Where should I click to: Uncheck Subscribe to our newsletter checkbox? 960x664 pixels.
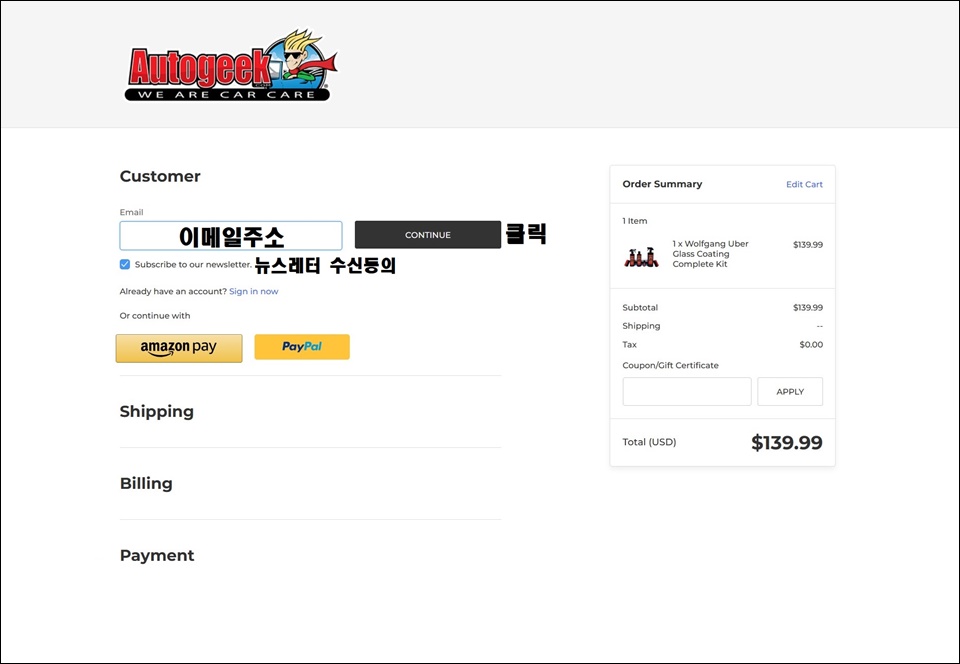pos(125,264)
